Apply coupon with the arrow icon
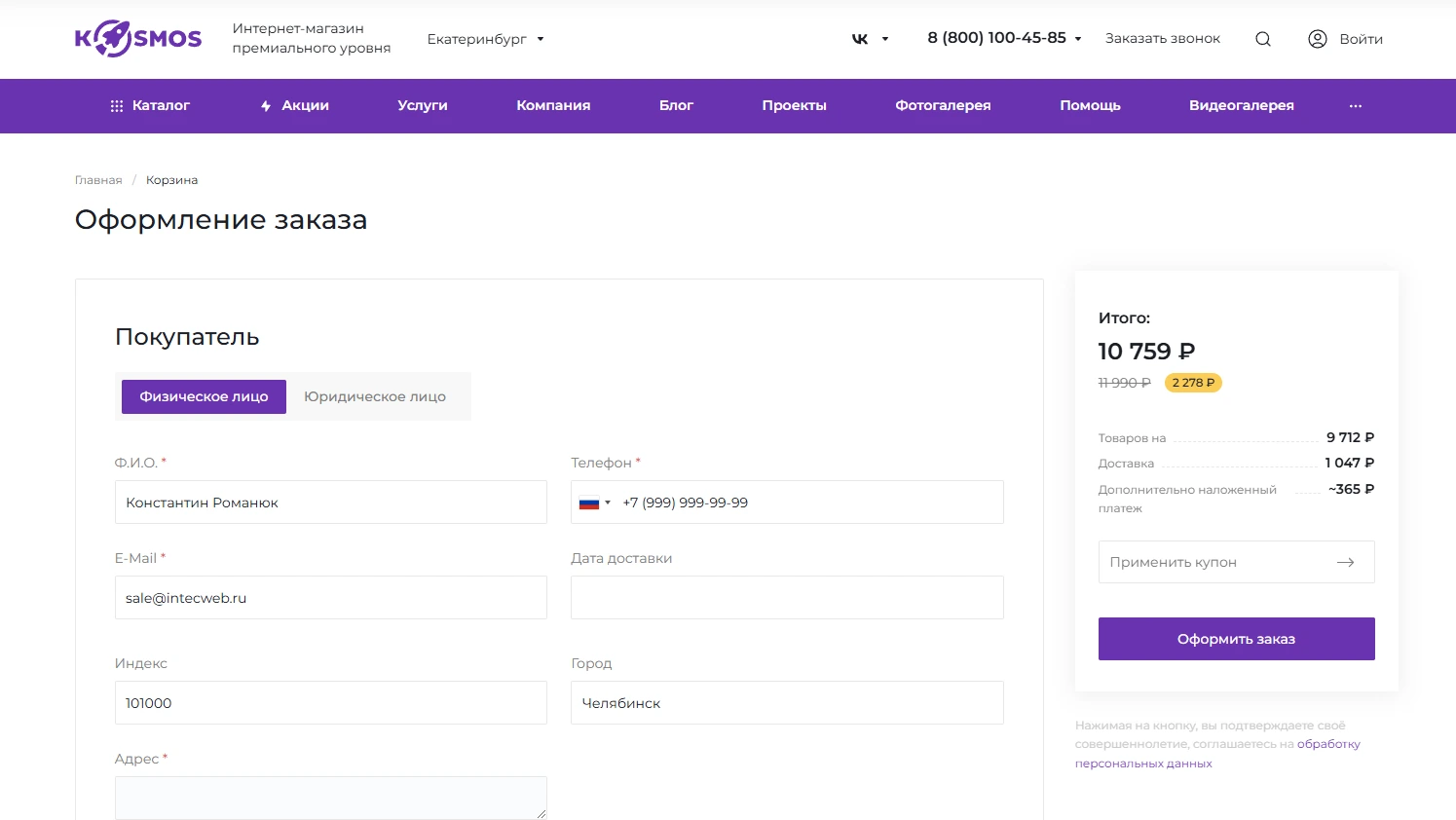 point(1345,562)
